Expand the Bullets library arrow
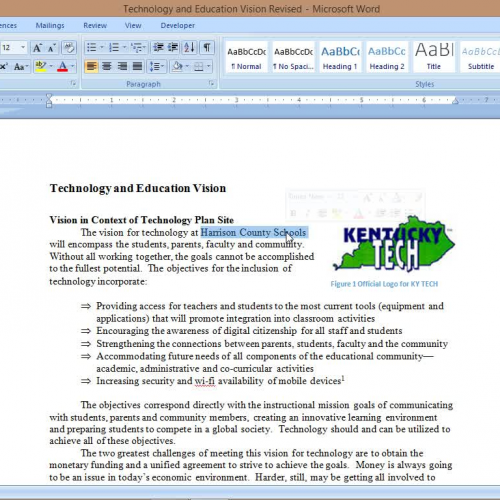Viewport: 500px width, 500px height. tap(102, 48)
